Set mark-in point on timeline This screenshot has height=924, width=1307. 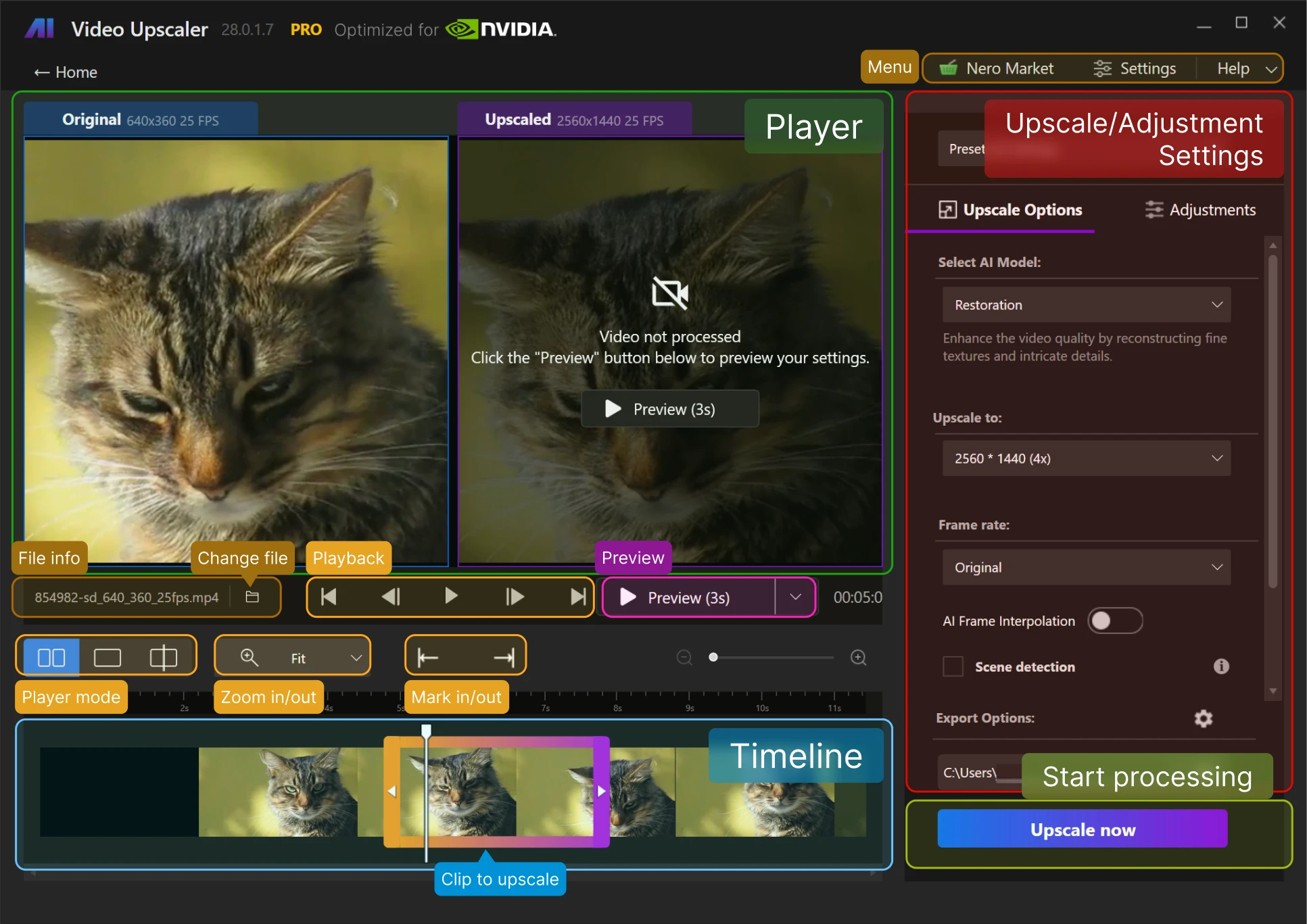pyautogui.click(x=428, y=657)
